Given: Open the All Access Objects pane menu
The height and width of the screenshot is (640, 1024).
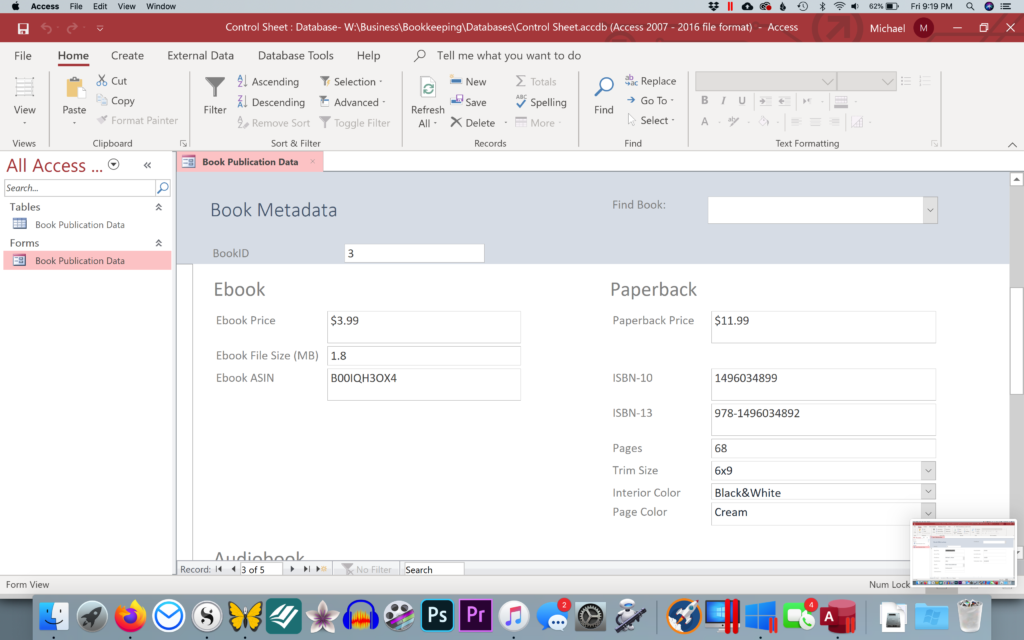Looking at the screenshot, I should [114, 165].
